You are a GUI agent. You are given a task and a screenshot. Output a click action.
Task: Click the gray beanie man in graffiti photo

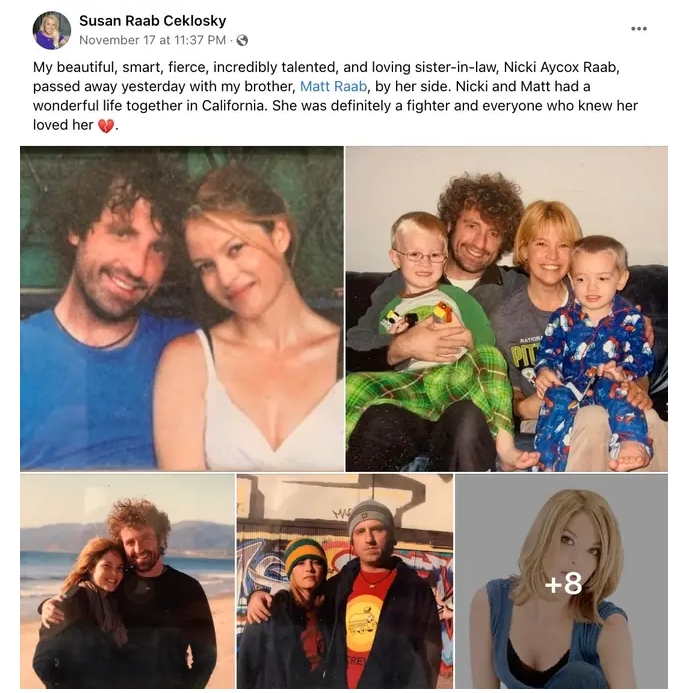coord(371,537)
